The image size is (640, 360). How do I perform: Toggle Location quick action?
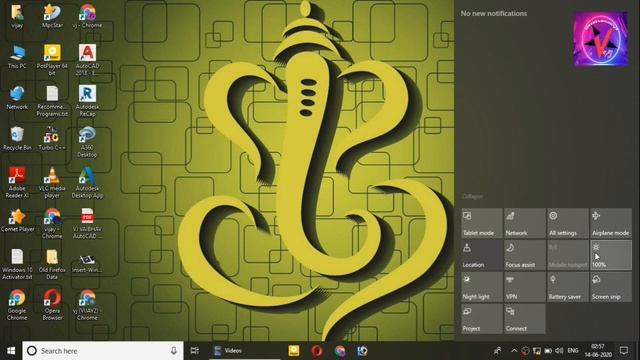coord(482,255)
